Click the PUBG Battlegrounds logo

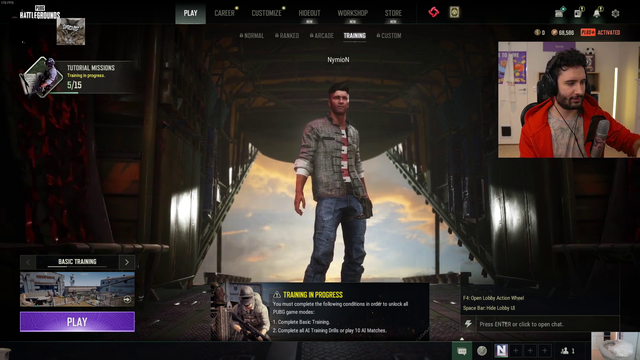click(40, 13)
